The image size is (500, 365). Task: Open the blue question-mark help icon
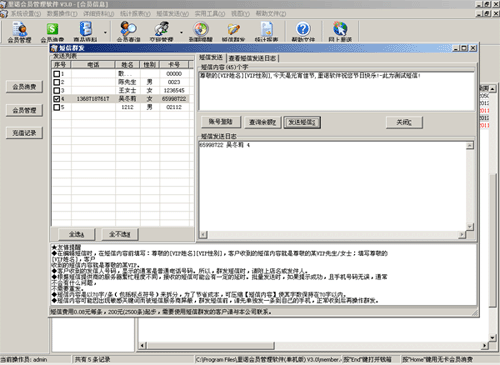303,32
